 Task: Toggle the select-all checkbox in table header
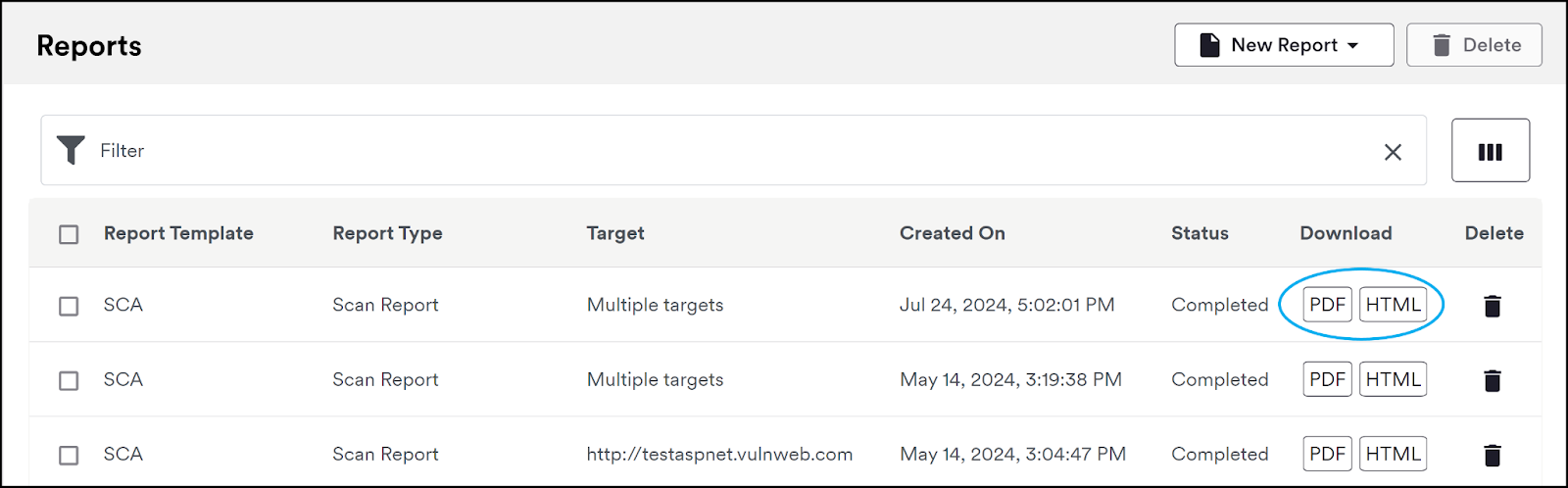pos(69,234)
